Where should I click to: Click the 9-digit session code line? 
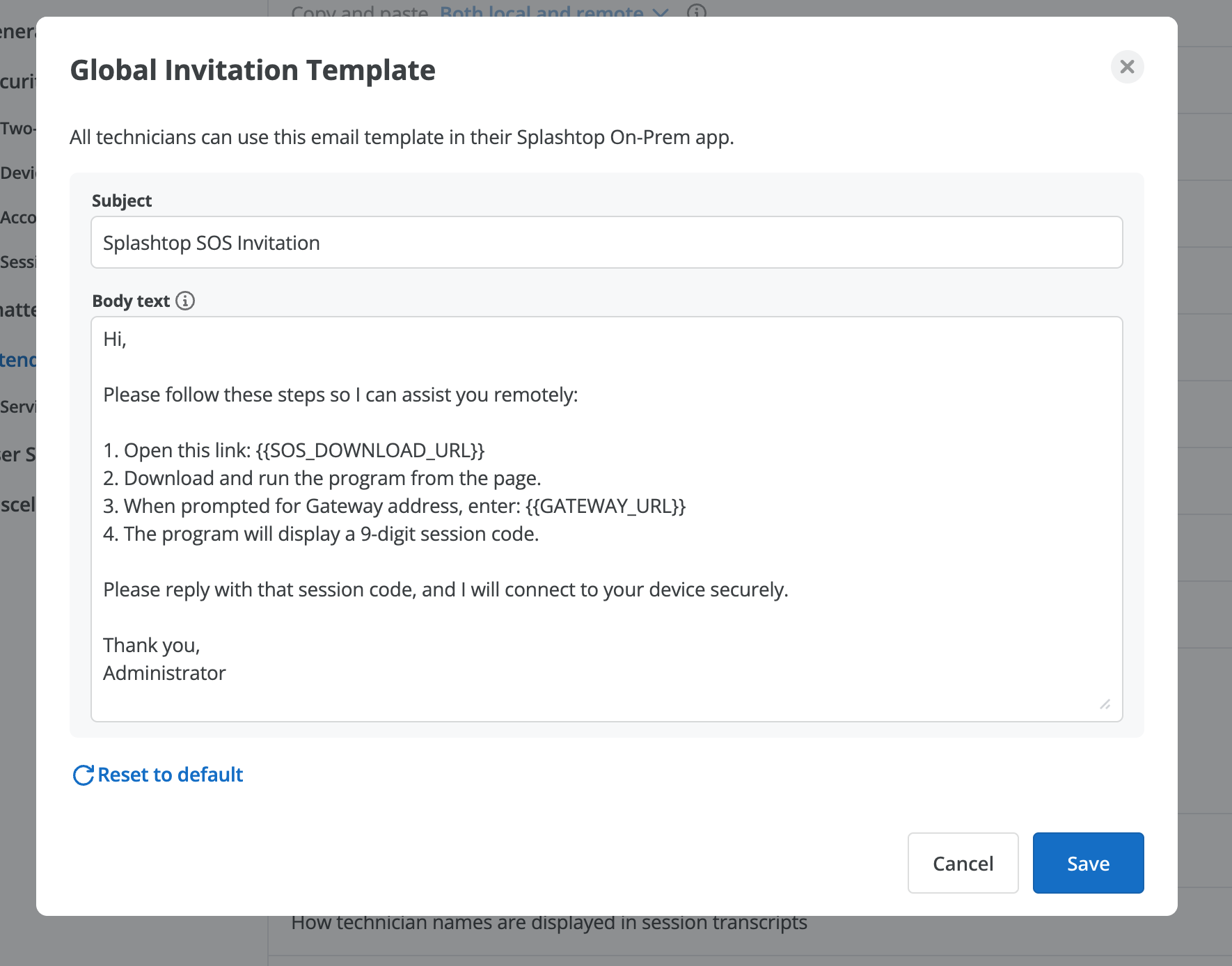[321, 534]
